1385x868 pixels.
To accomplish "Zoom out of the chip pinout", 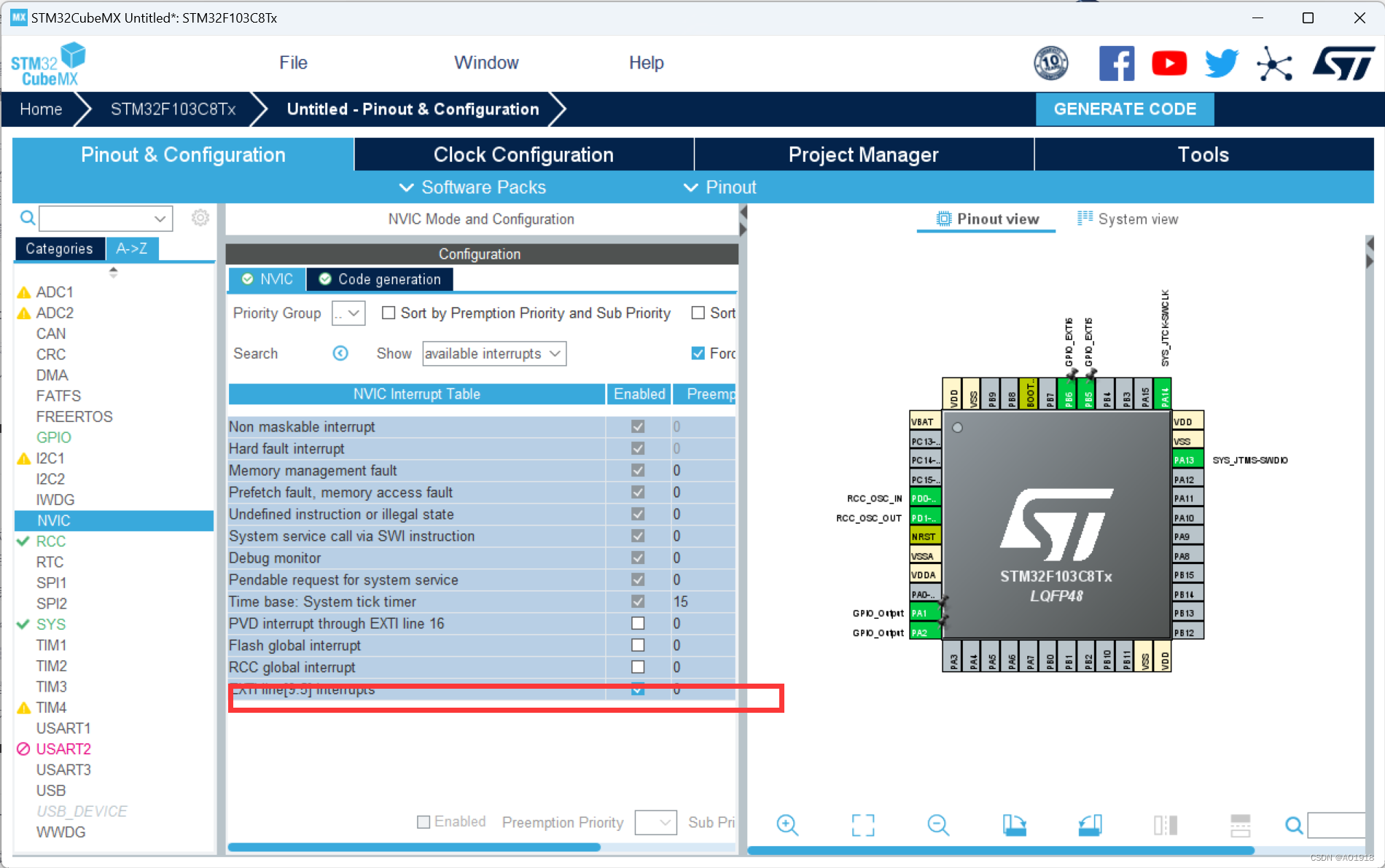I will click(938, 825).
